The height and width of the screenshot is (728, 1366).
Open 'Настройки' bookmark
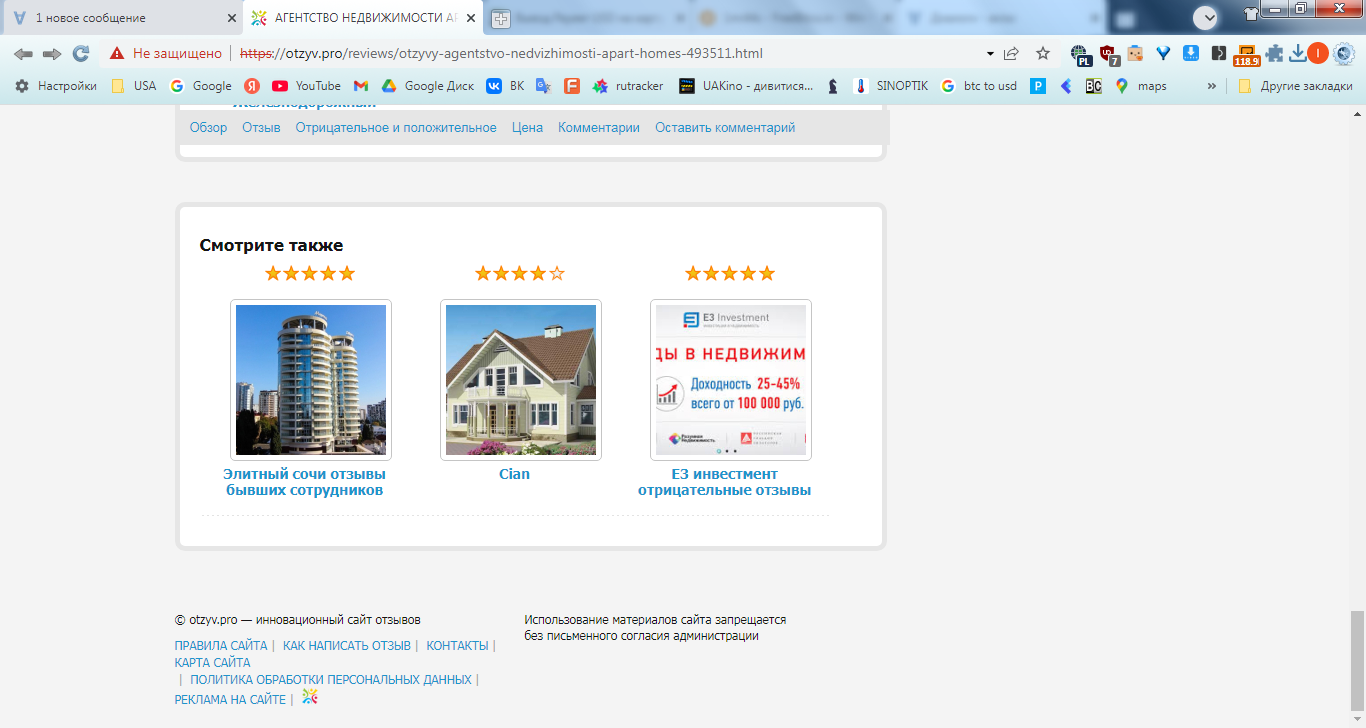[x=56, y=86]
